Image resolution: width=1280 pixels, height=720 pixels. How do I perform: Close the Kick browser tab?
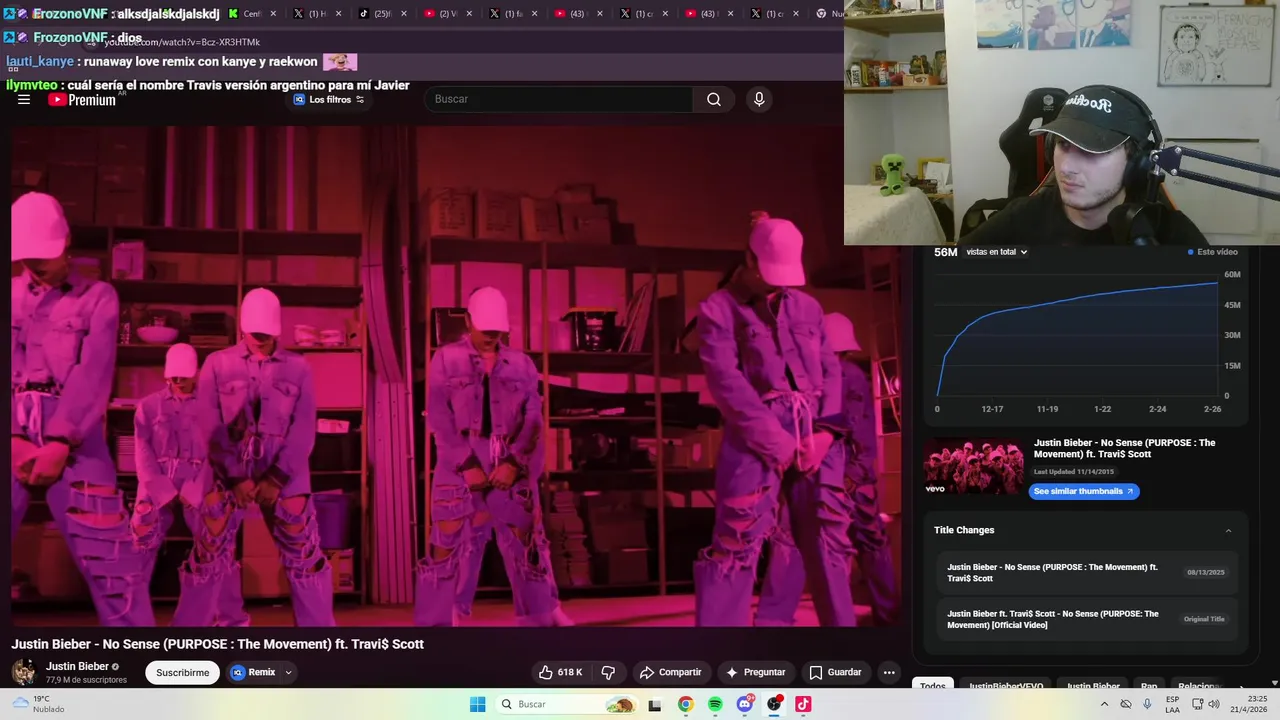273,14
